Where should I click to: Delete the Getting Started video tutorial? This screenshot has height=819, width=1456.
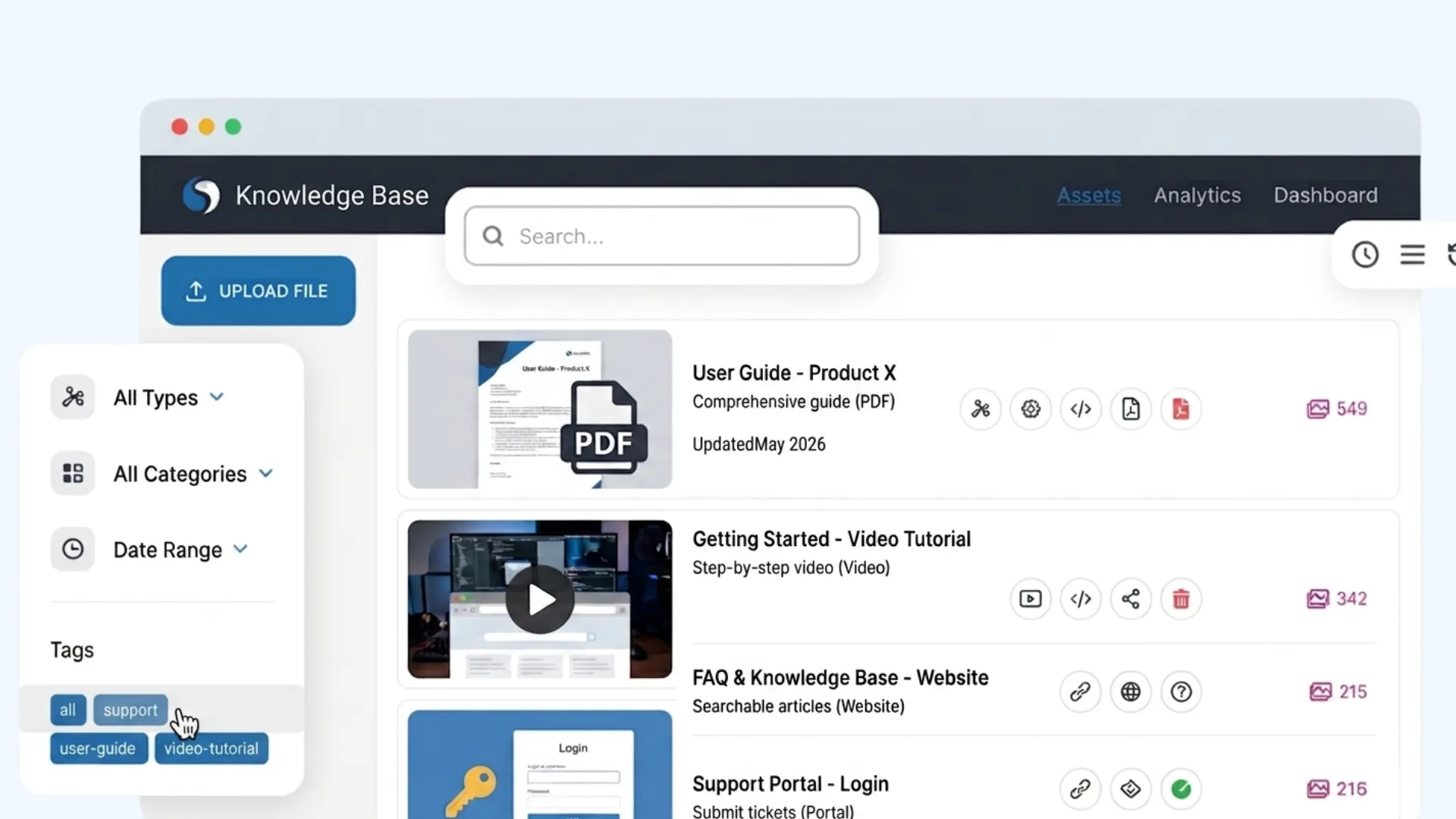(x=1181, y=599)
